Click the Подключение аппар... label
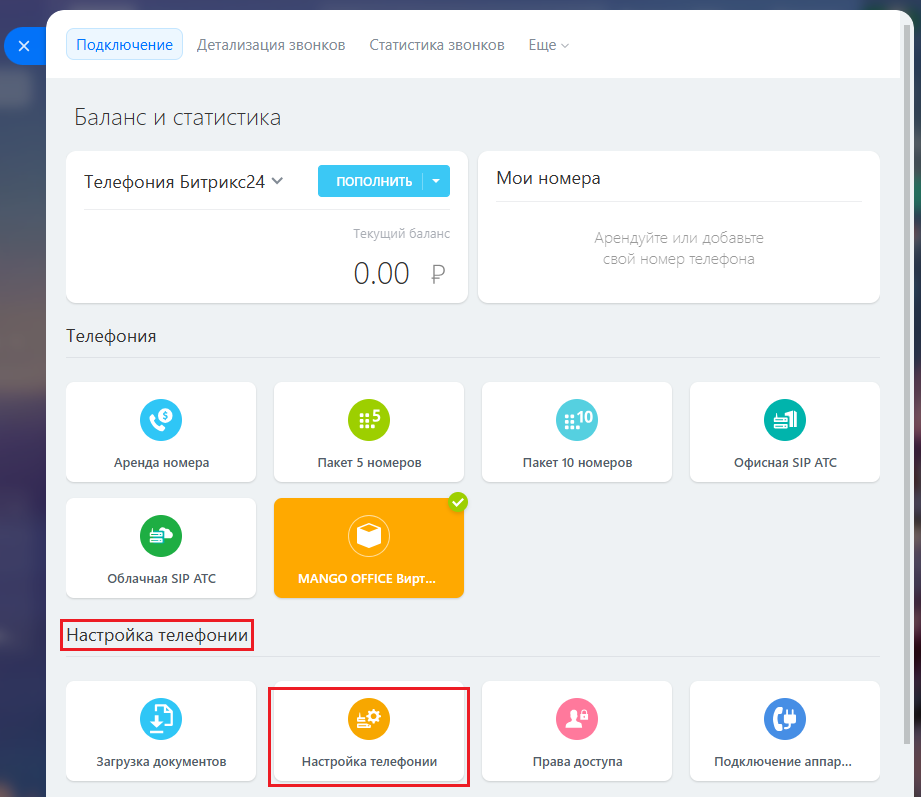 (x=782, y=762)
